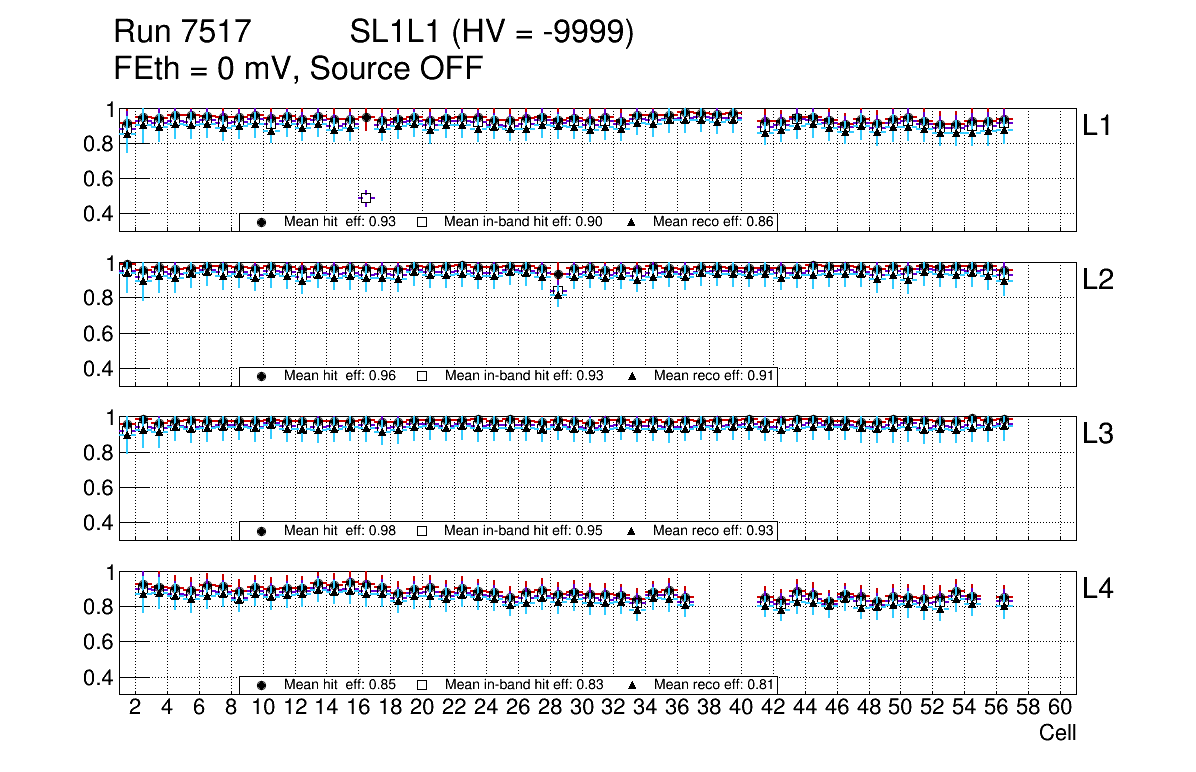Click the triangle legend marker in L3 panel

tap(632, 531)
